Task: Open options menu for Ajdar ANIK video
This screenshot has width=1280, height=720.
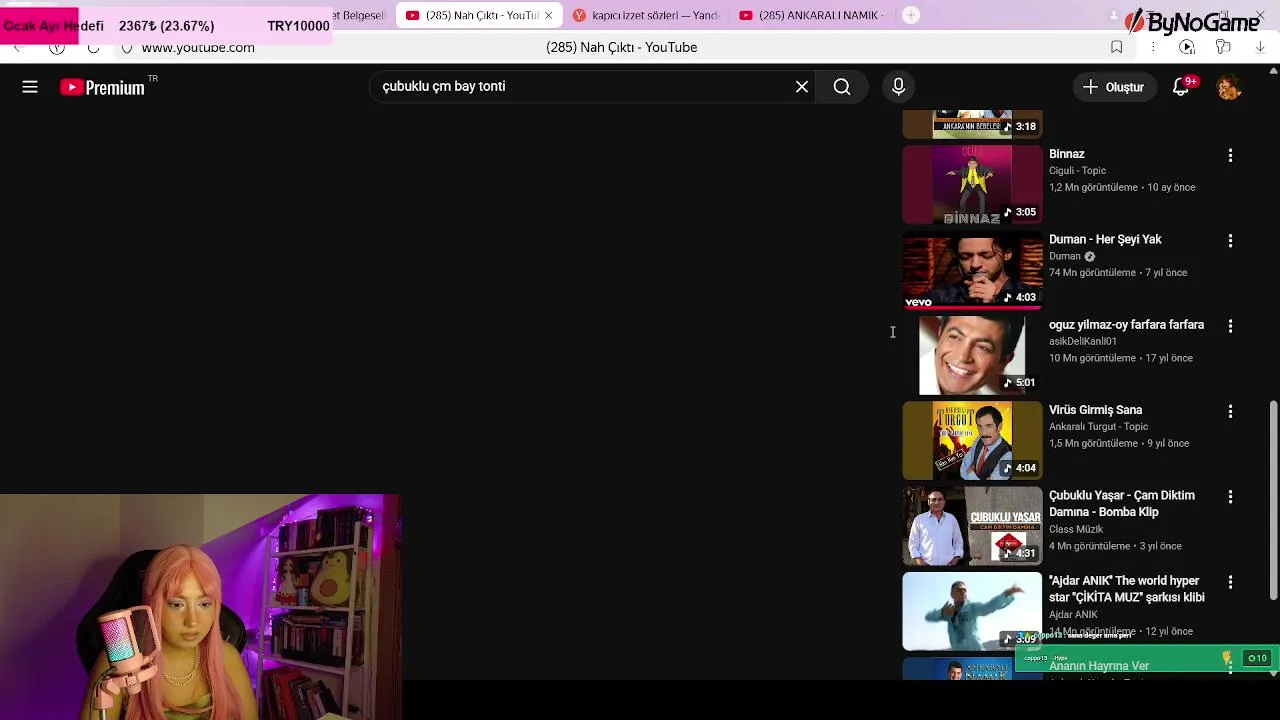Action: pyautogui.click(x=1230, y=582)
